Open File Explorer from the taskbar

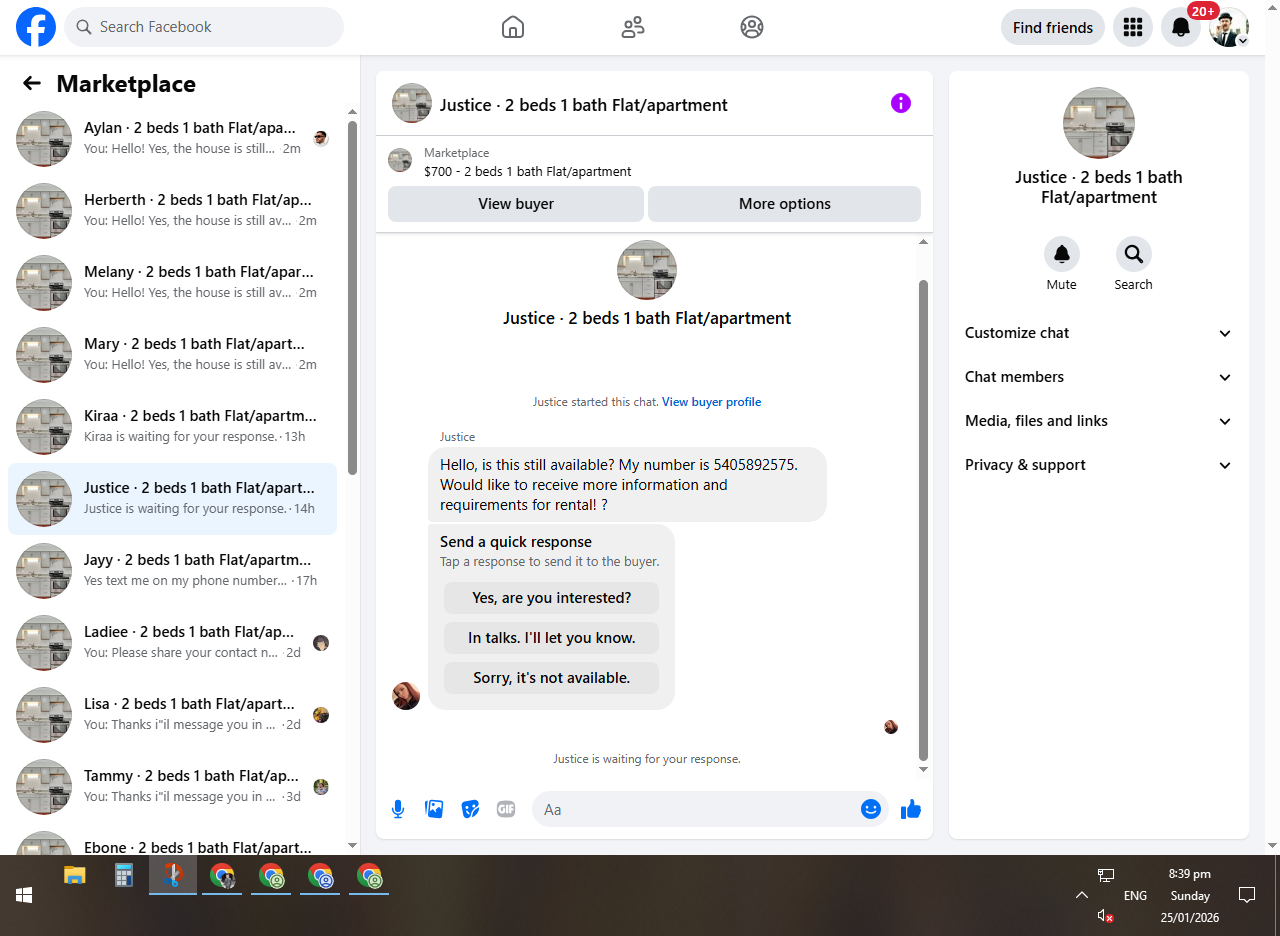tap(75, 877)
